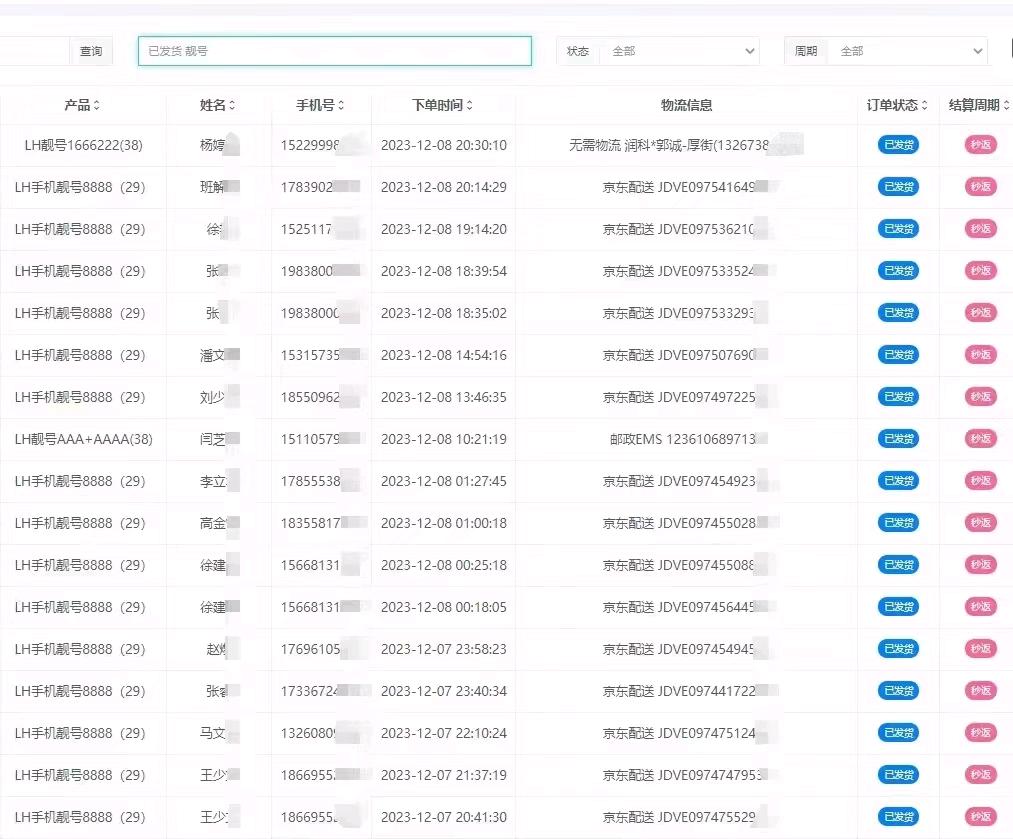Click 秒返 badge for order 2023-12-08 01:27:45
Image resolution: width=1013 pixels, height=839 pixels.
pyautogui.click(x=981, y=481)
